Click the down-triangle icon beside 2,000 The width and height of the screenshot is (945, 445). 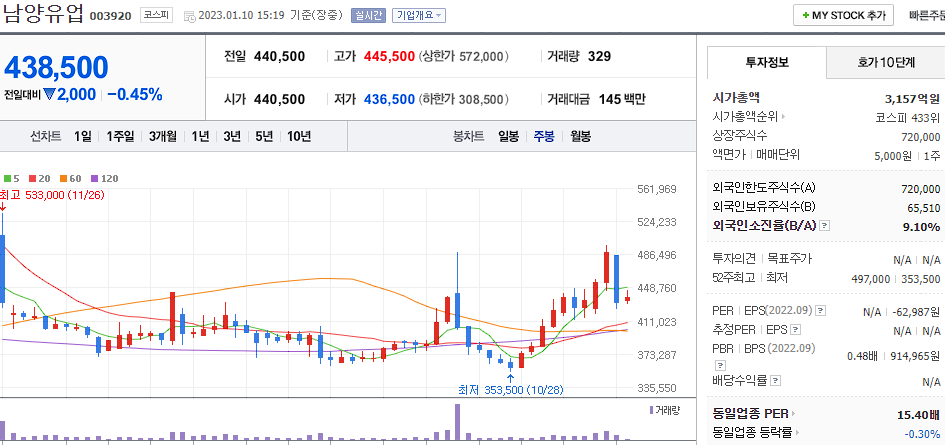(x=49, y=95)
